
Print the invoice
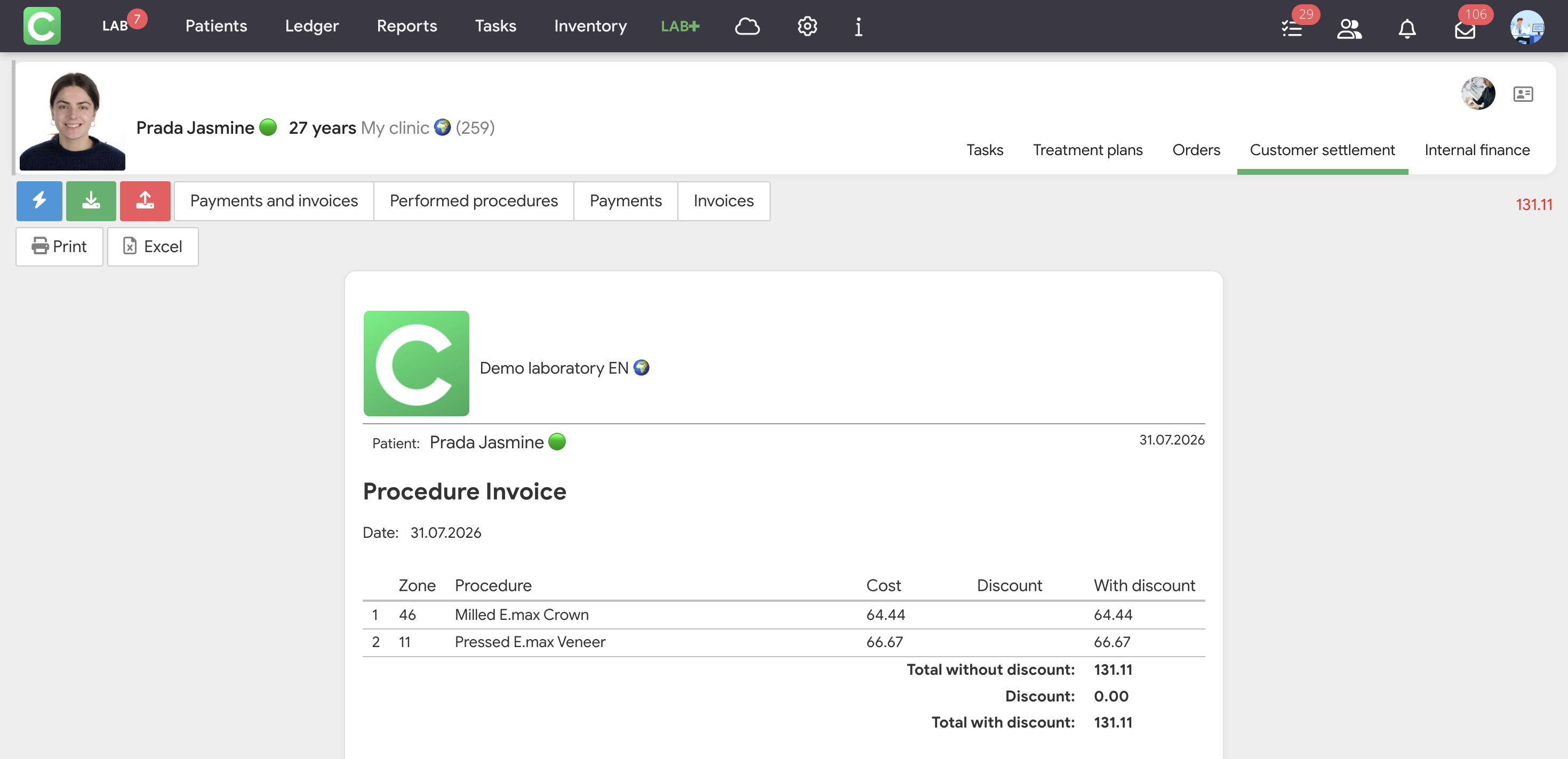pyautogui.click(x=59, y=246)
